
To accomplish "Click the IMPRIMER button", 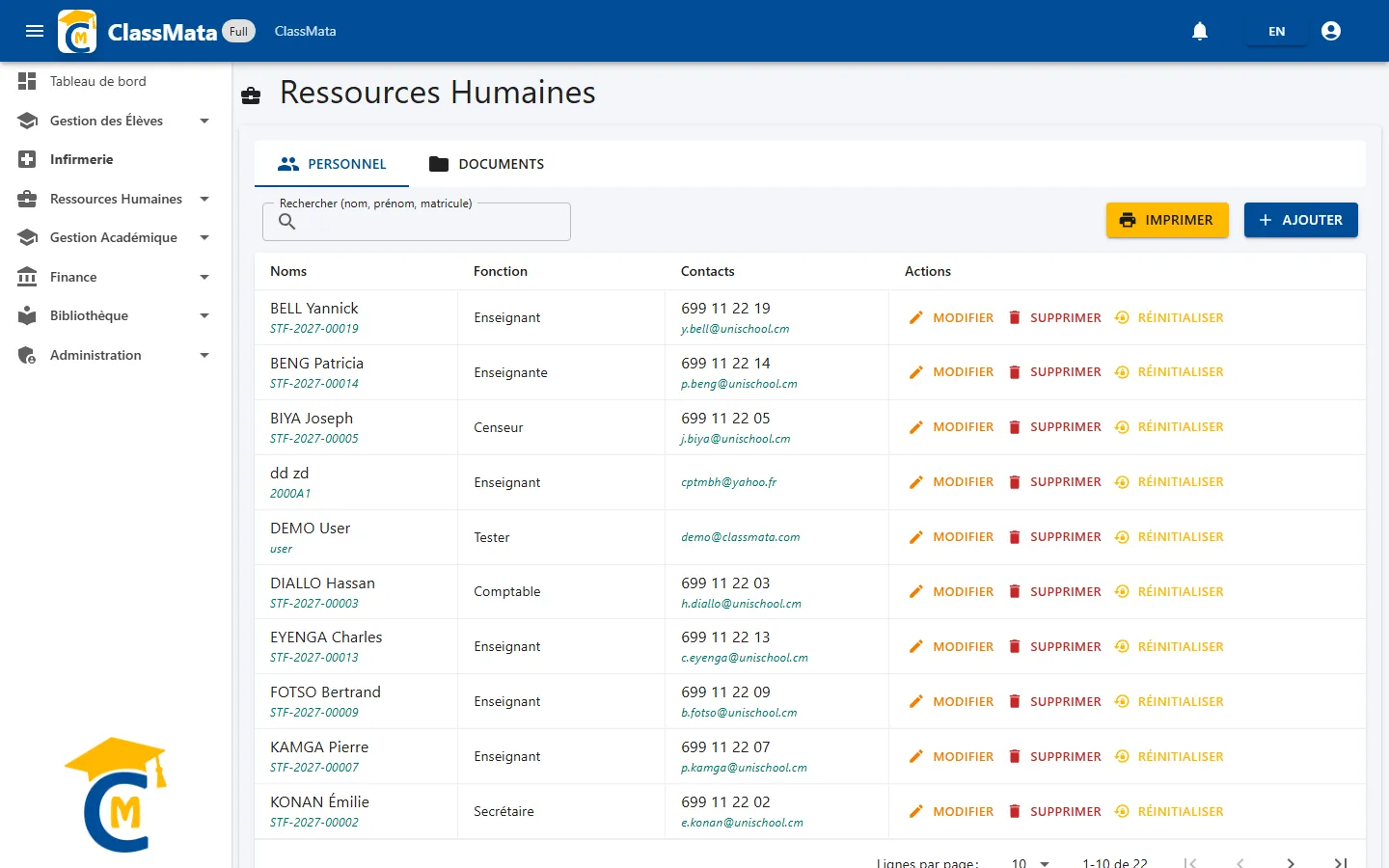I will point(1167,220).
